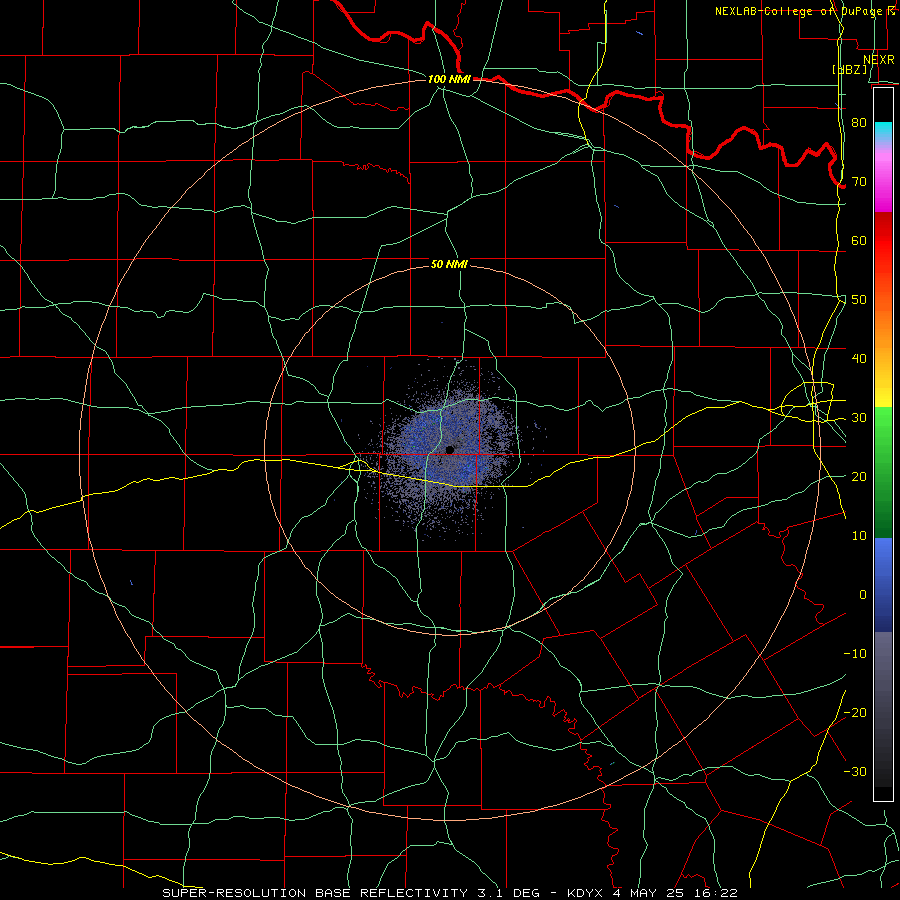Click the radar site black center dot
This screenshot has height=900, width=900.
pos(450,449)
